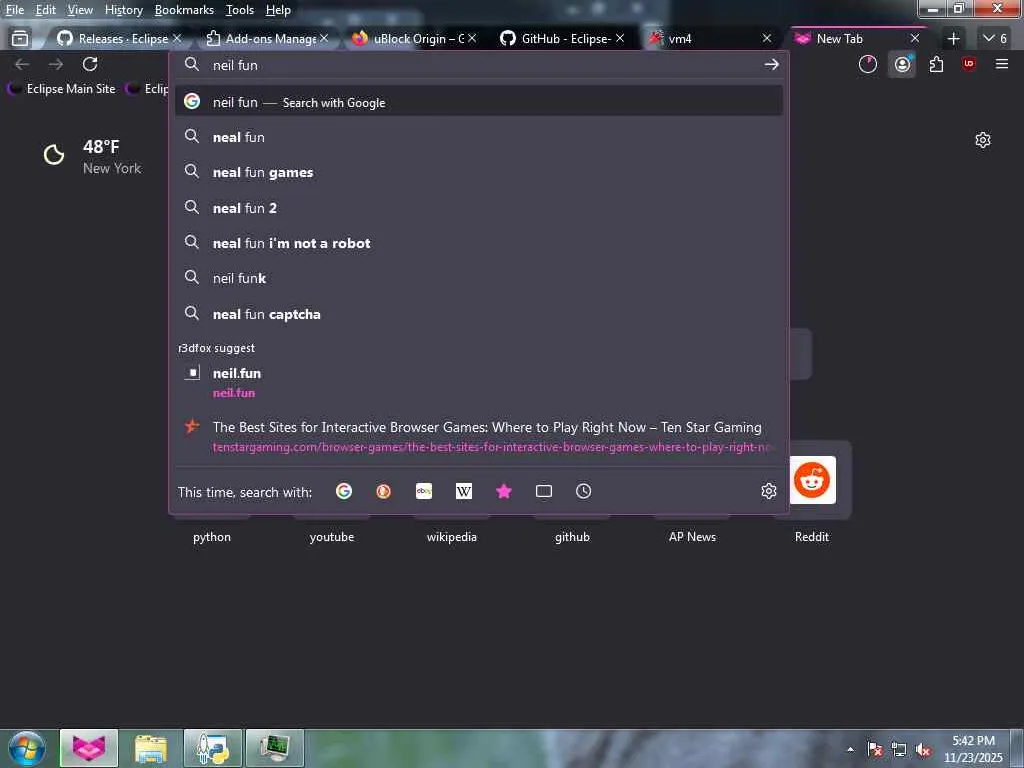The width and height of the screenshot is (1024, 768).
Task: Close the Add-ons Manager tab
Action: (x=324, y=39)
